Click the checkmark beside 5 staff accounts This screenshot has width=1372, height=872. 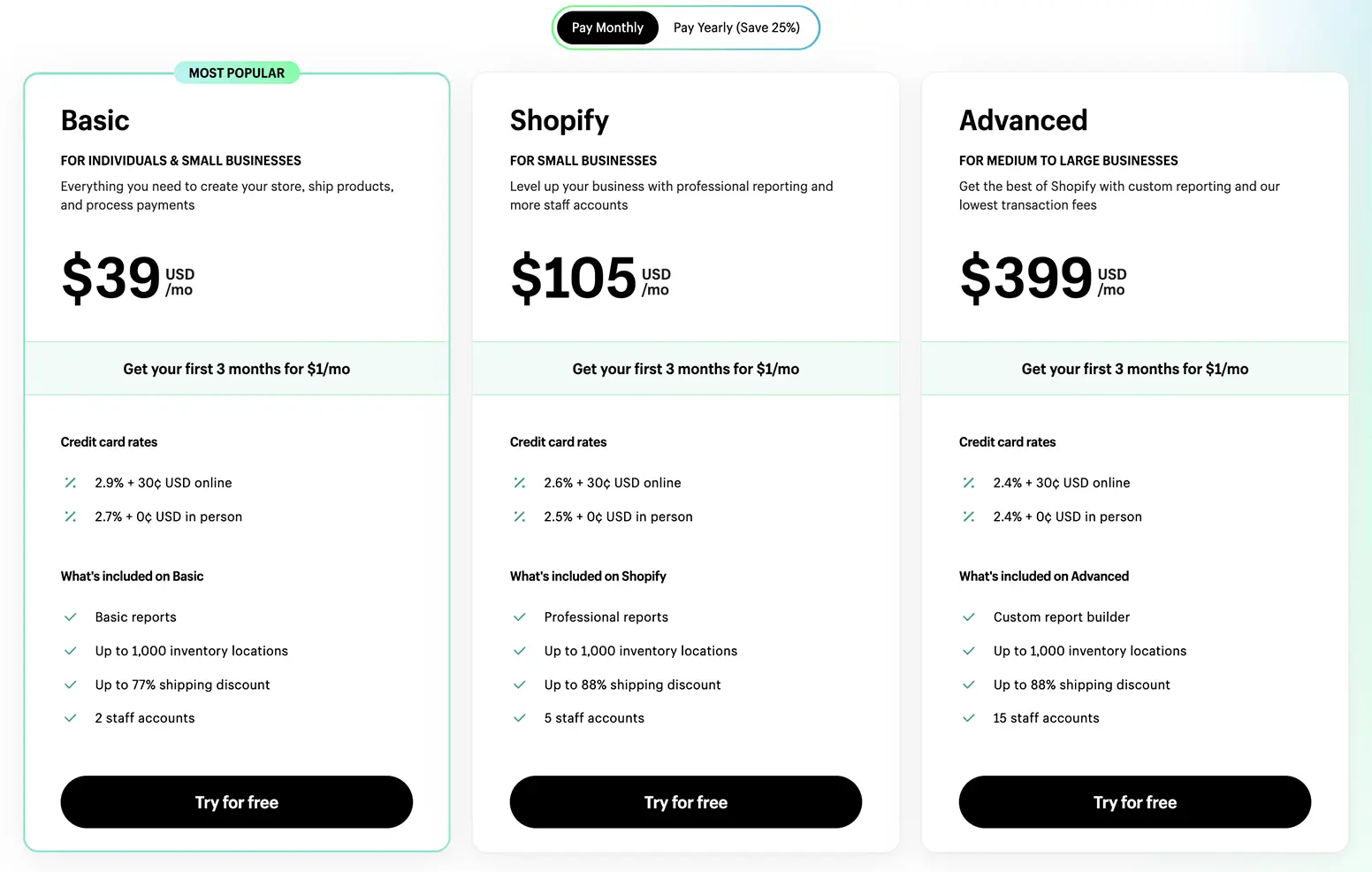point(520,718)
